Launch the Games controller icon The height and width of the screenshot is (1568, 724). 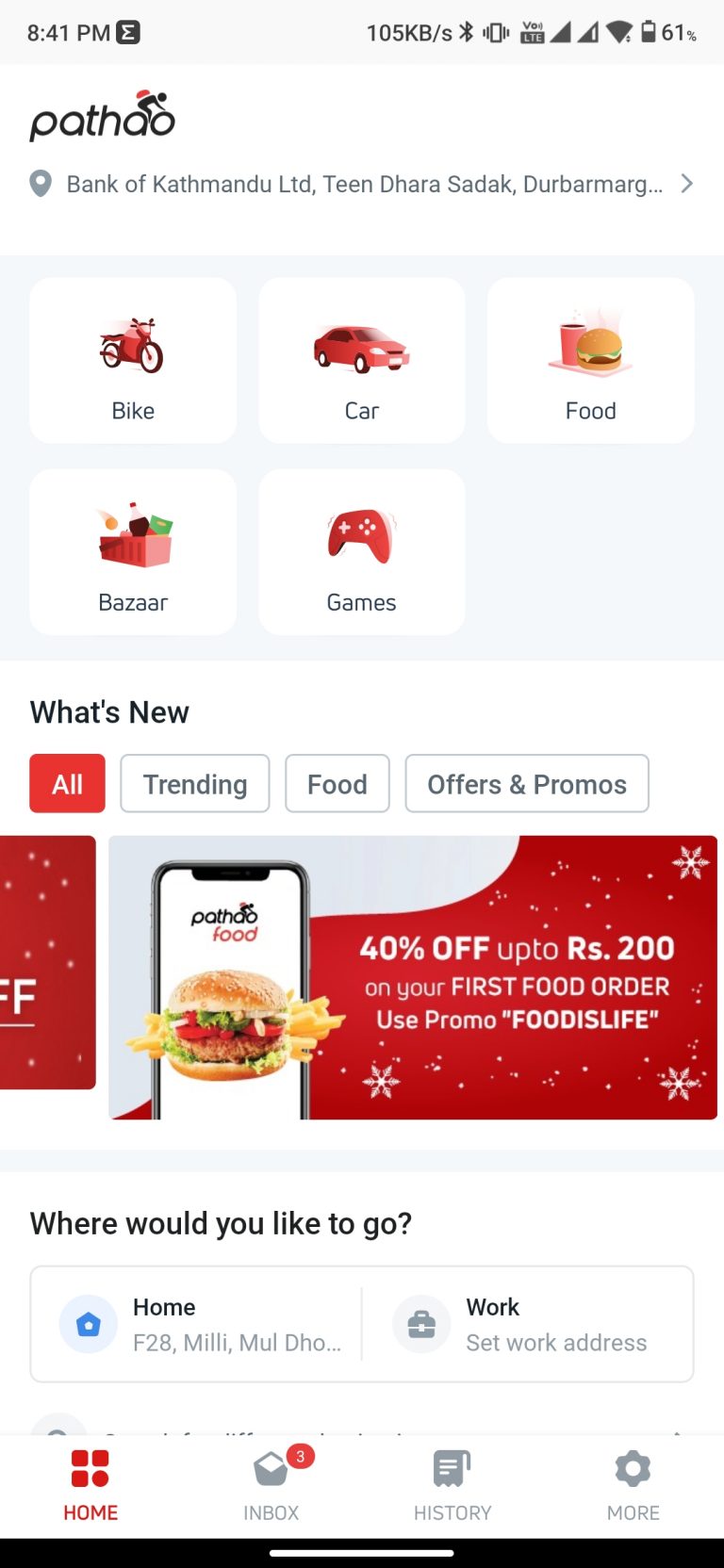point(362,535)
